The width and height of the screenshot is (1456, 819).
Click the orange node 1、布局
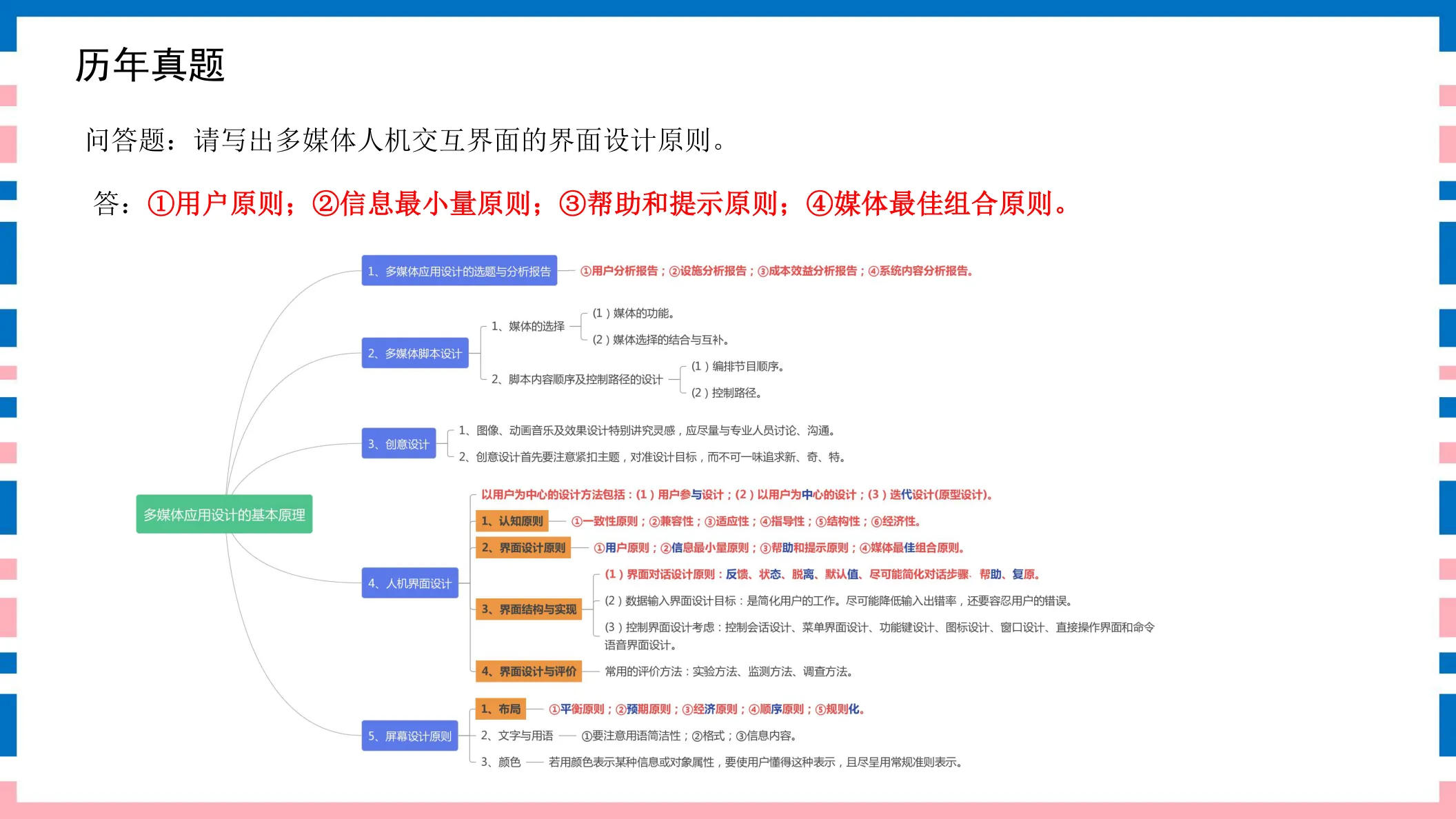[x=501, y=709]
